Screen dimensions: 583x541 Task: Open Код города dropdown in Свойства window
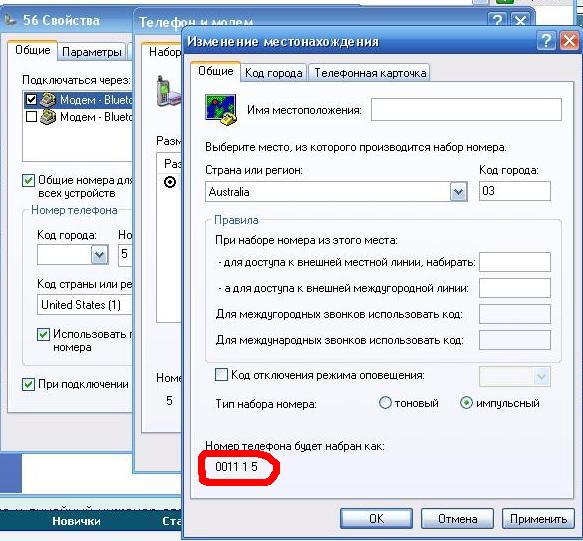pyautogui.click(x=99, y=255)
